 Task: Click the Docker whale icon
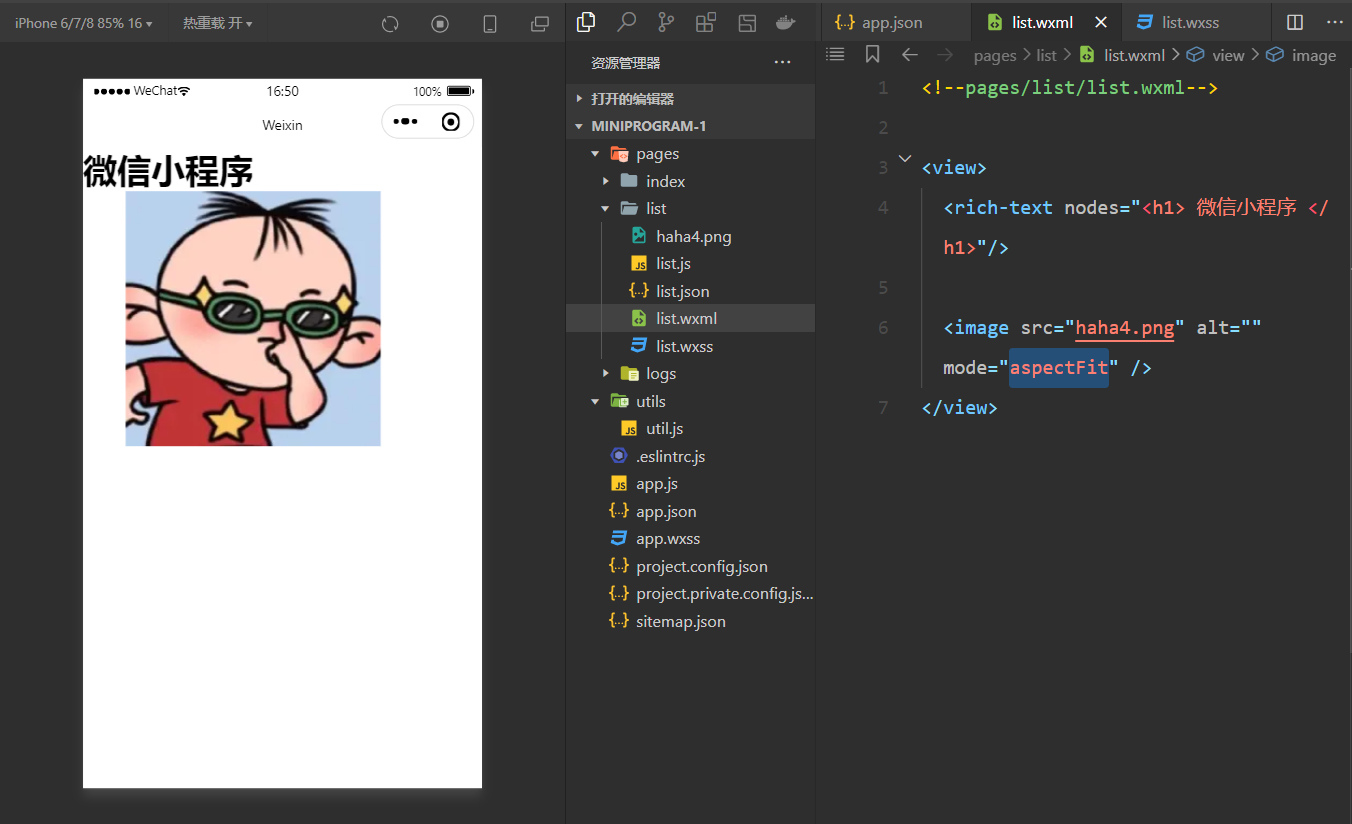pyautogui.click(x=786, y=22)
